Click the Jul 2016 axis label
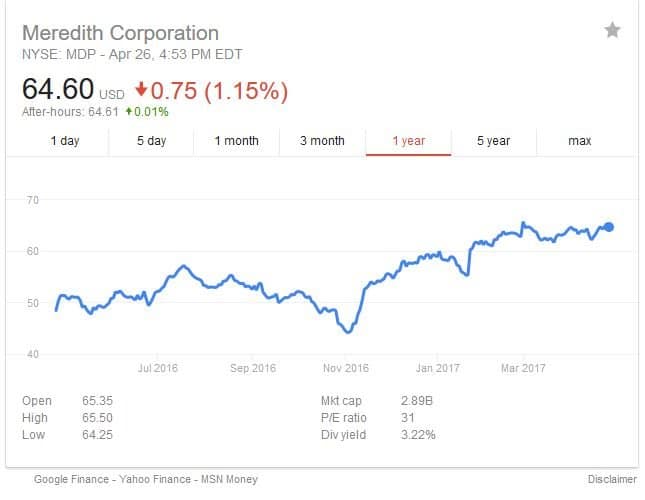This screenshot has width=645, height=500. 157,368
